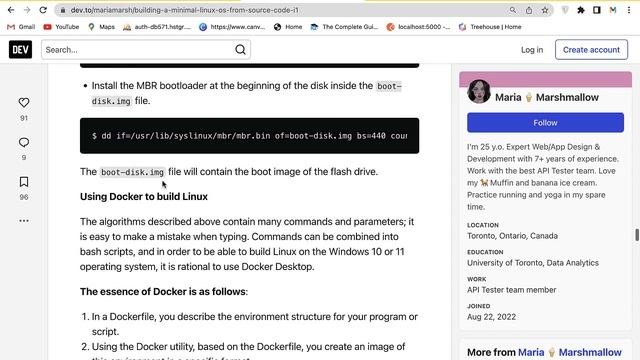Open More from Maria Marshmallow link
The width and height of the screenshot is (640, 360).
coord(570,352)
